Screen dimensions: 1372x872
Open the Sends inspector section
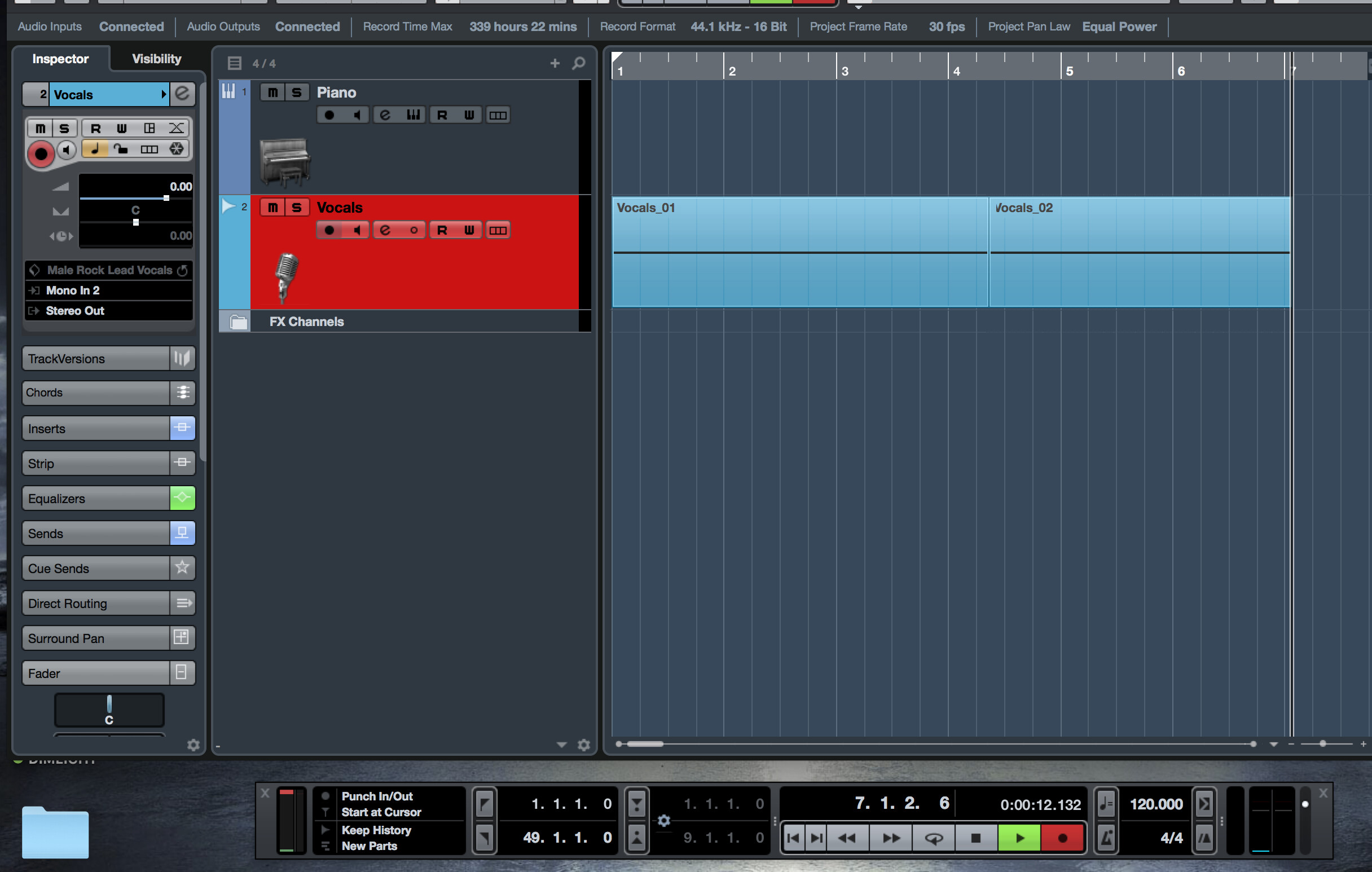click(x=96, y=534)
